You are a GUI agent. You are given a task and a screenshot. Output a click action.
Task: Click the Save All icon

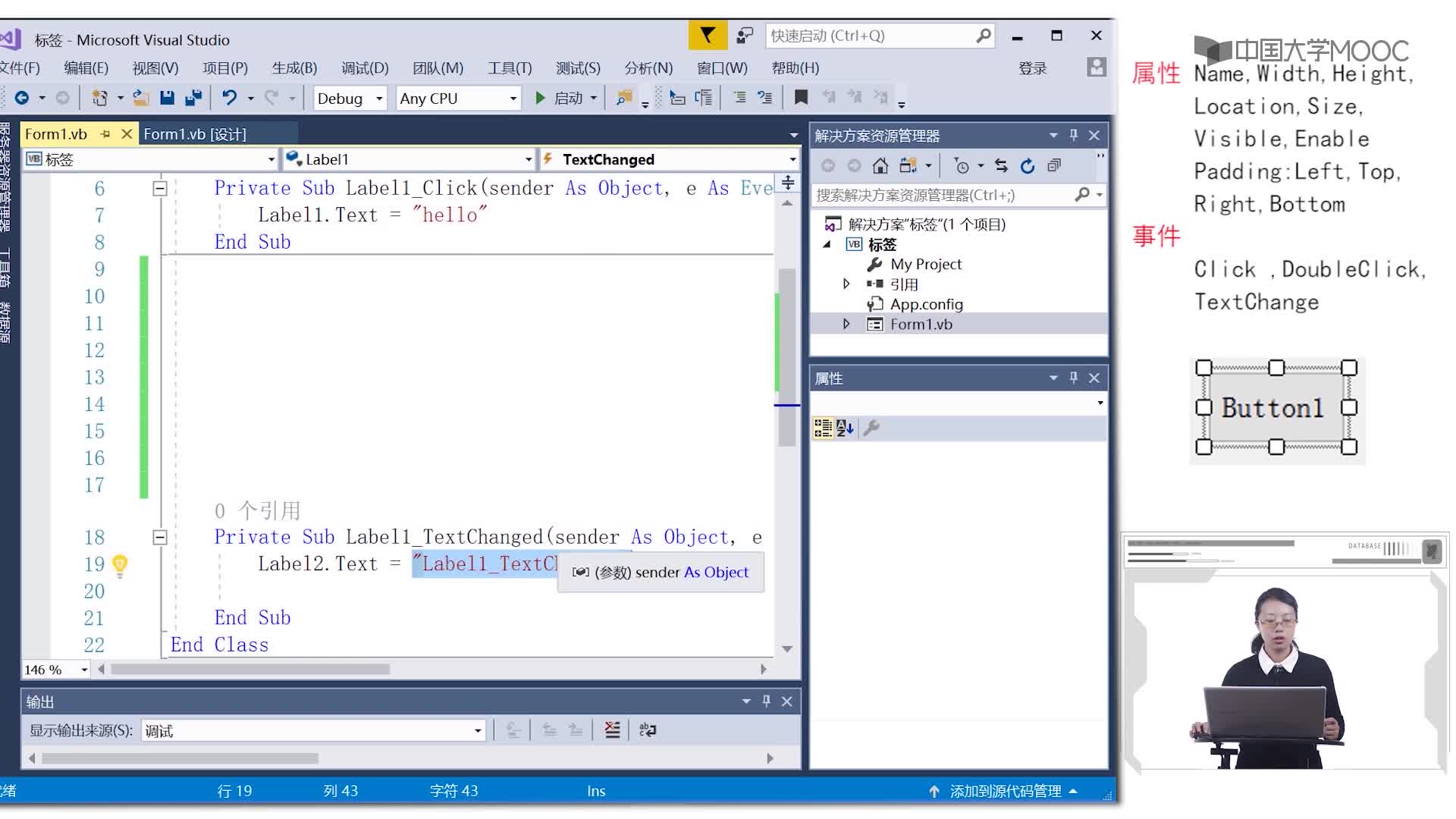pyautogui.click(x=194, y=98)
